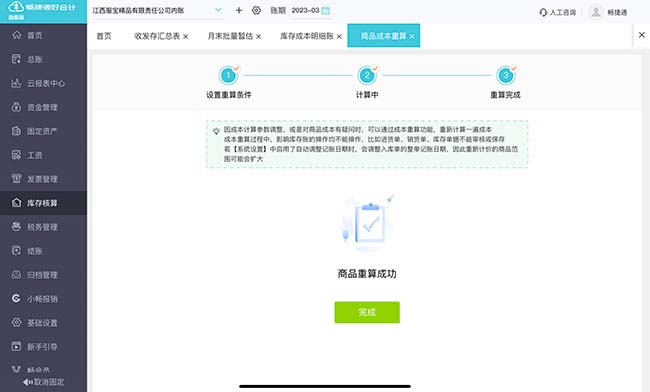Click the user avatar icon

(596, 12)
